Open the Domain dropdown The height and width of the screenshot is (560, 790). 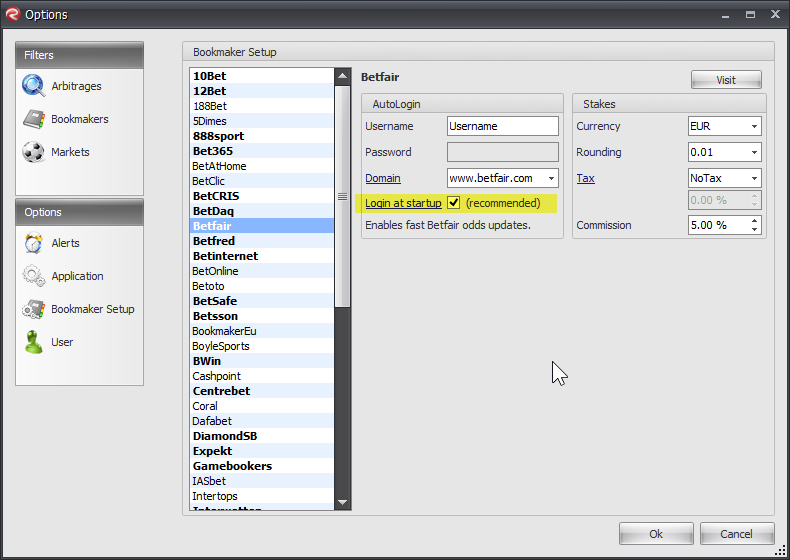pyautogui.click(x=551, y=178)
